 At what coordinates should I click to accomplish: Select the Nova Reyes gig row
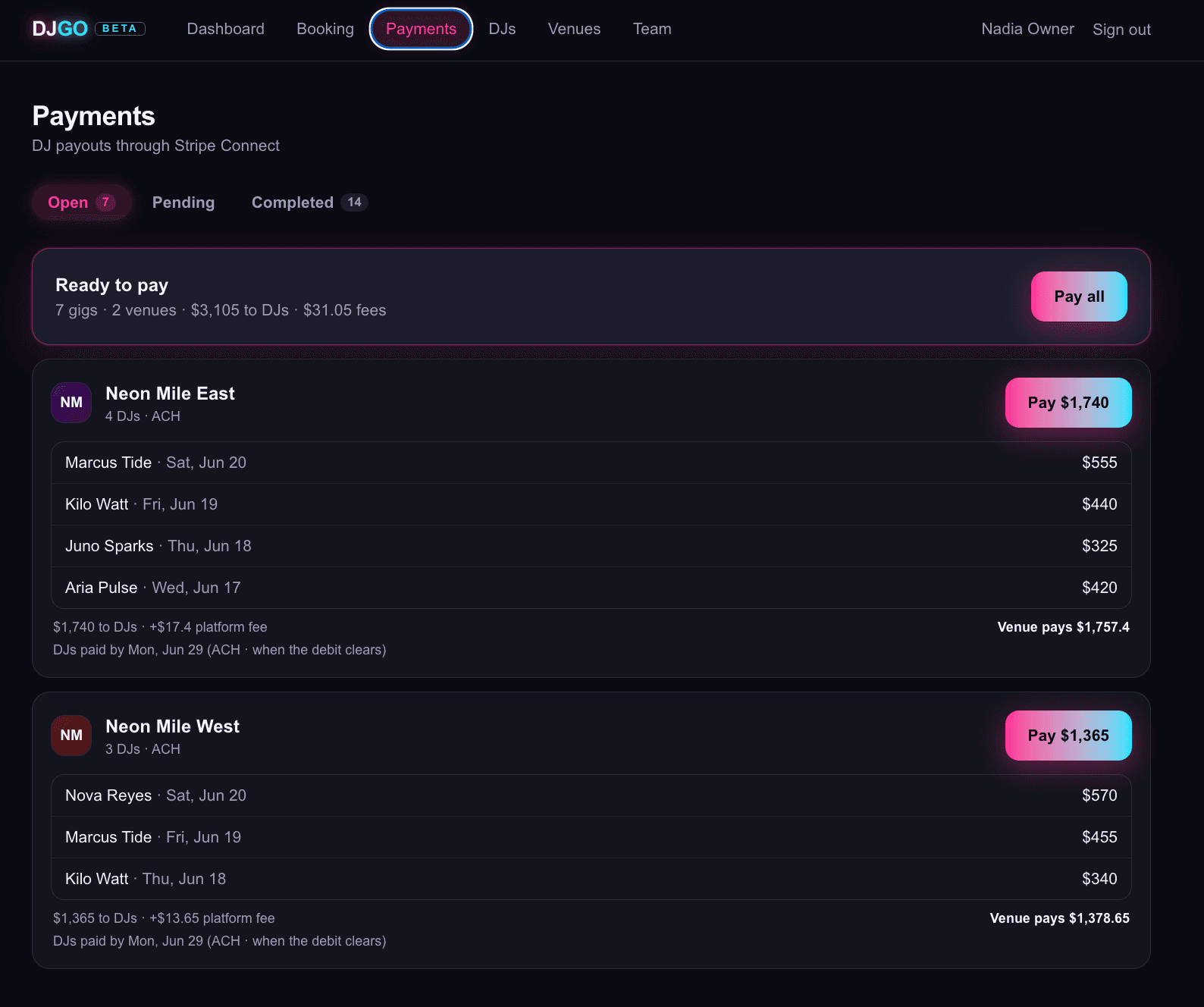point(591,795)
